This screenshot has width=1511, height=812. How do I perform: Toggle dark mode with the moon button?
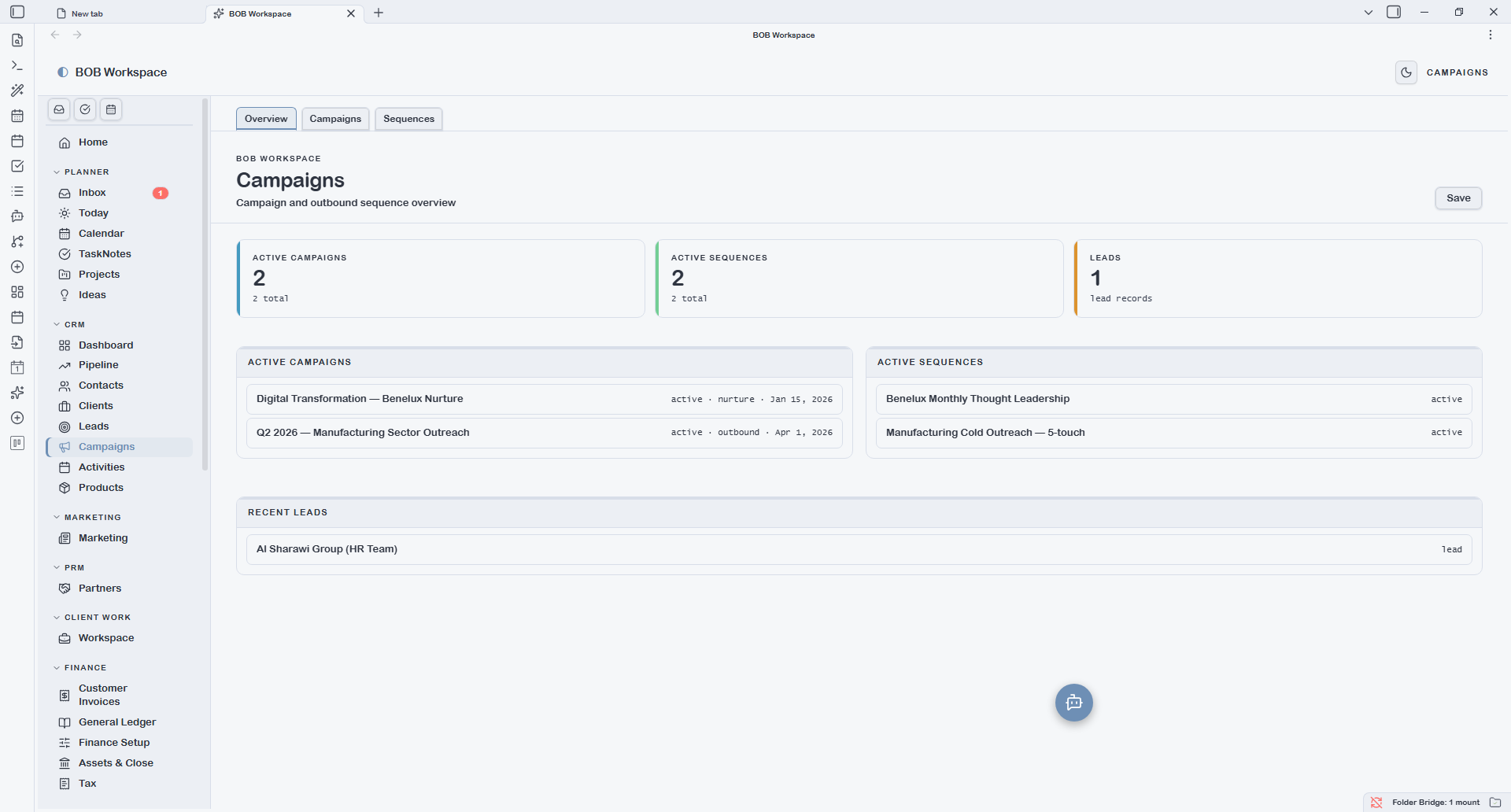click(x=1406, y=72)
